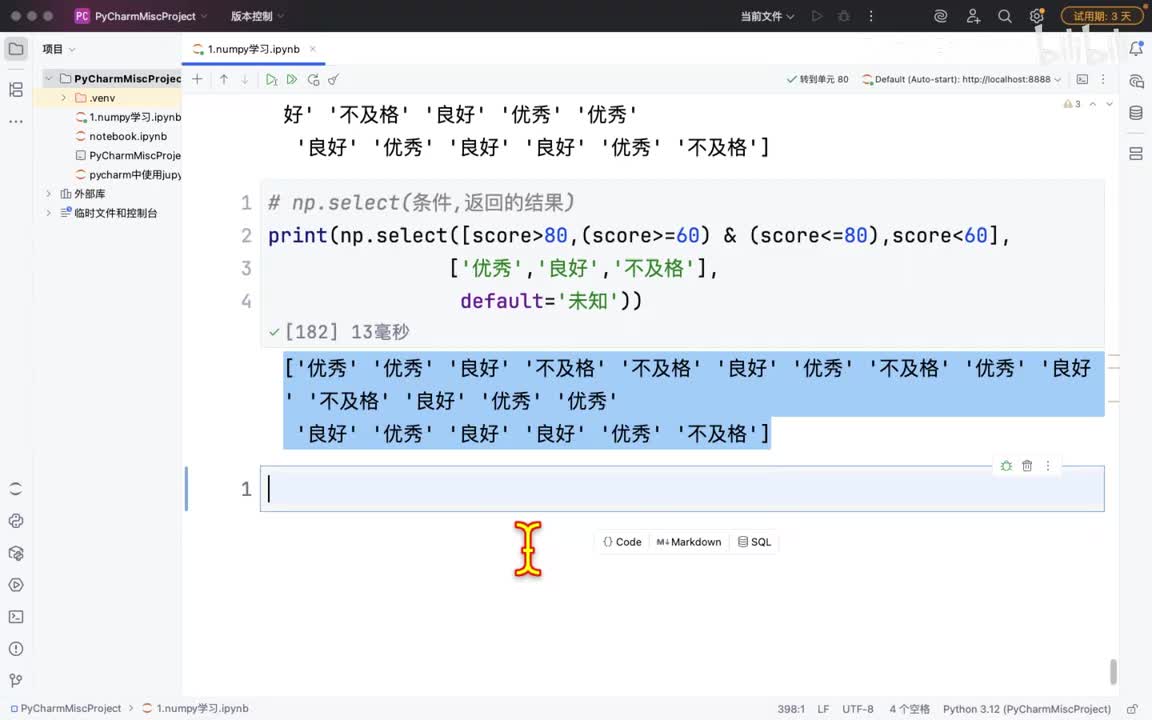Click 转到单元 80 link in toolbar

tap(817, 79)
